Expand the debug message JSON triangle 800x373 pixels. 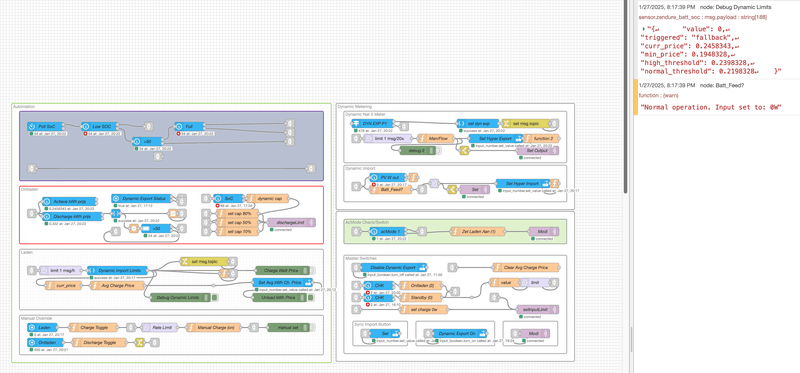pyautogui.click(x=643, y=29)
